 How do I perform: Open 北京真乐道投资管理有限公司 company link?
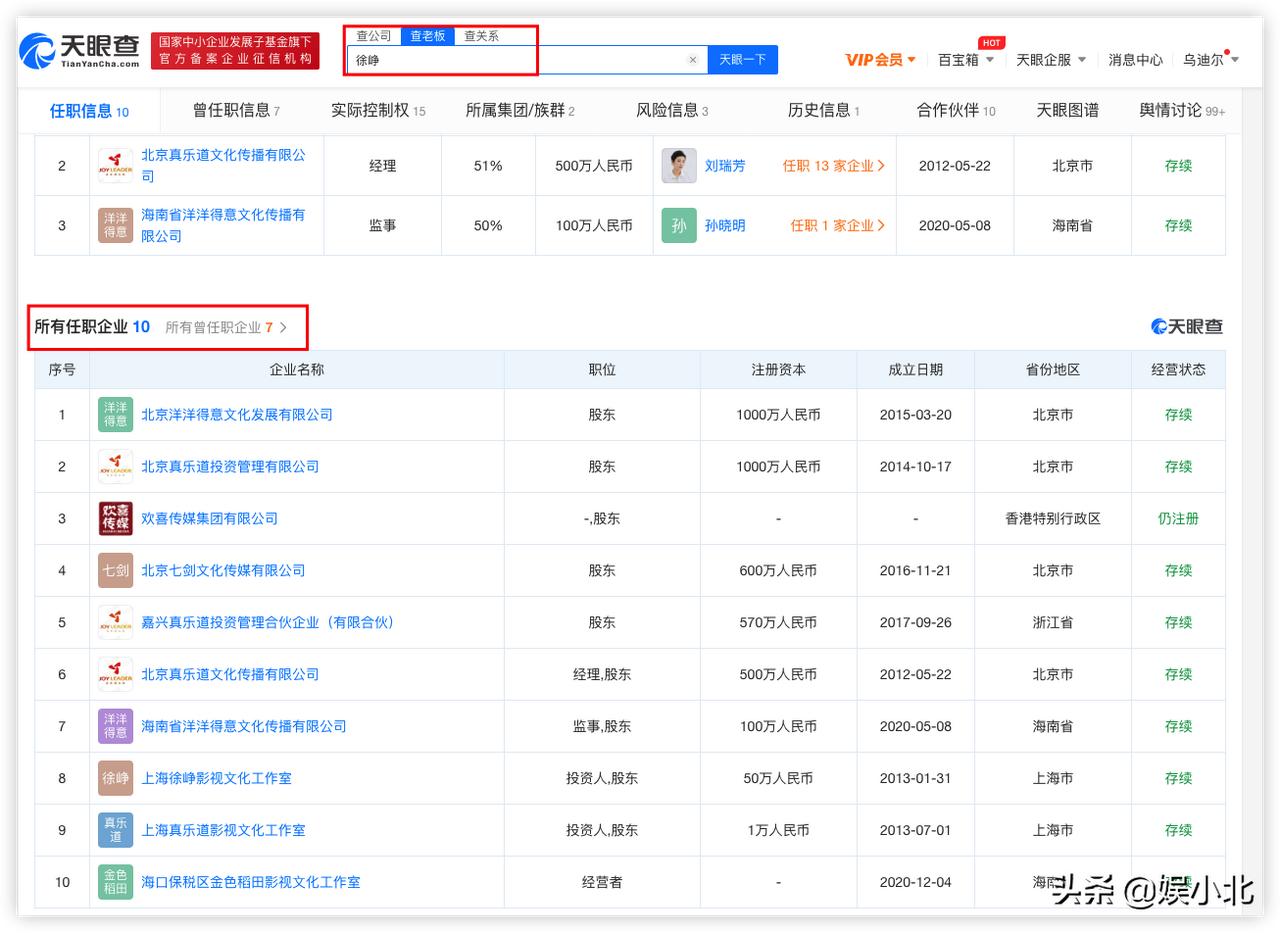pyautogui.click(x=230, y=466)
